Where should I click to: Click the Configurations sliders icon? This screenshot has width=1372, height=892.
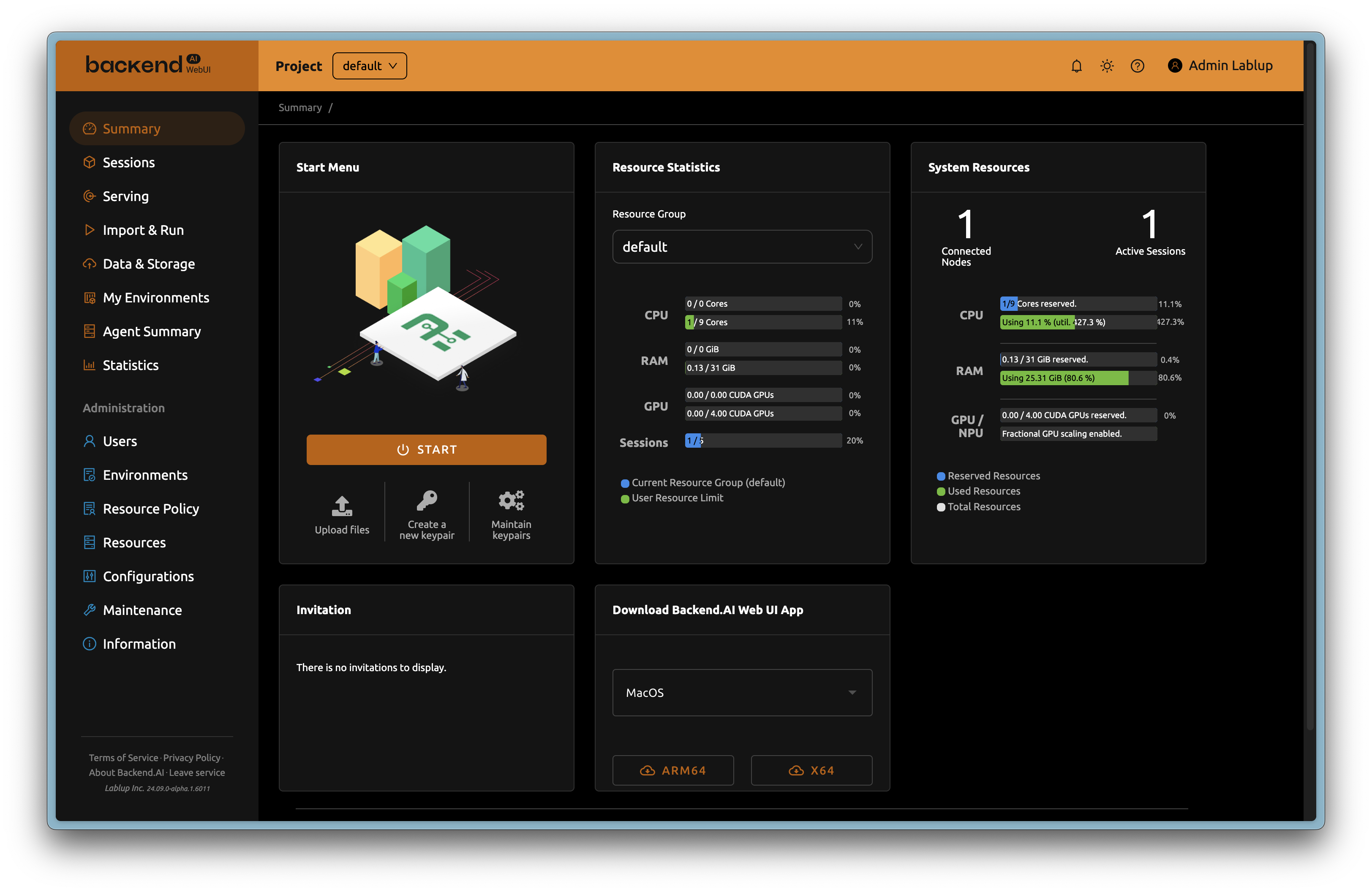coord(90,576)
